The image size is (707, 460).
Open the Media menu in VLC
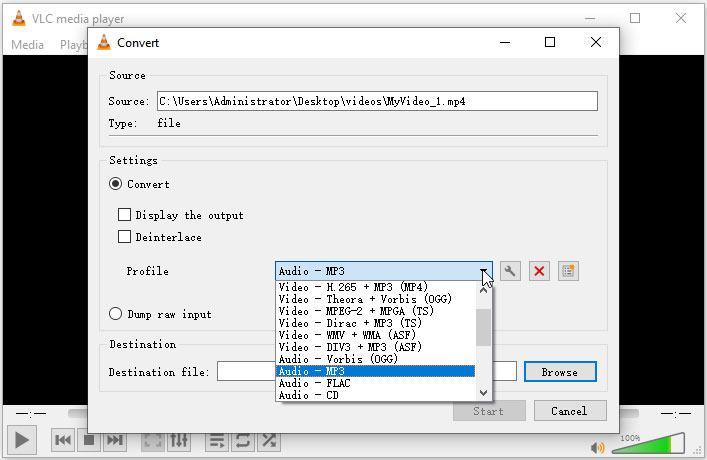(28, 45)
